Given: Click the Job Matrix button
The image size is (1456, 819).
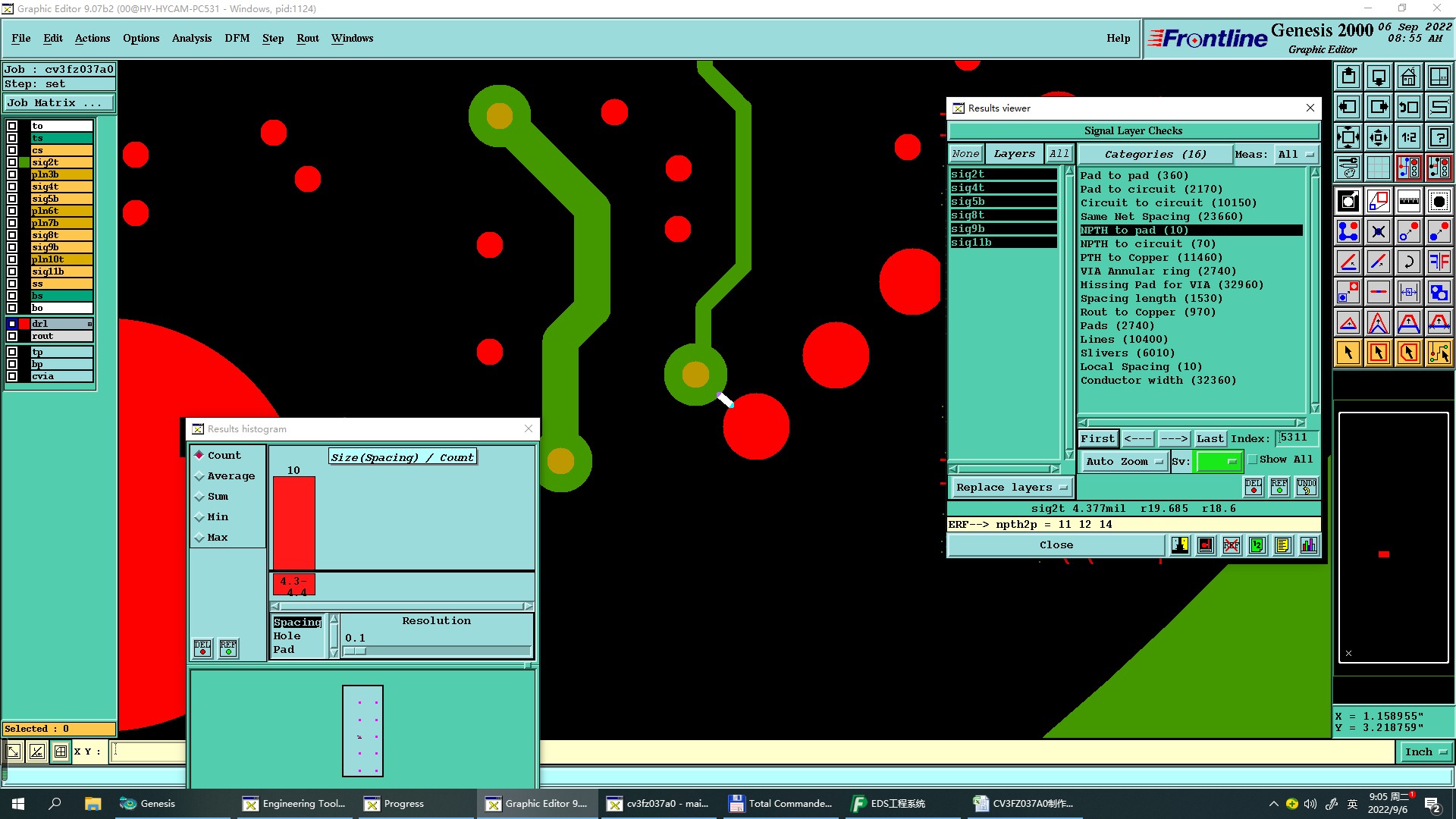Looking at the screenshot, I should 59,103.
